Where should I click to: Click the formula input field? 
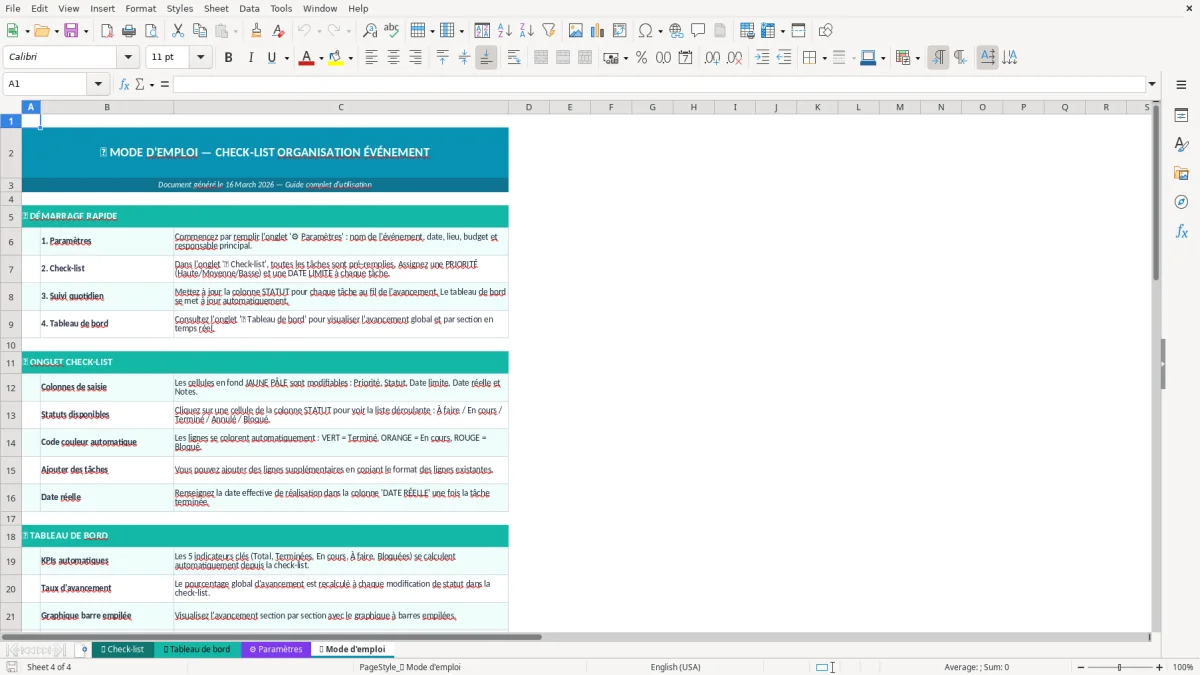(659, 84)
